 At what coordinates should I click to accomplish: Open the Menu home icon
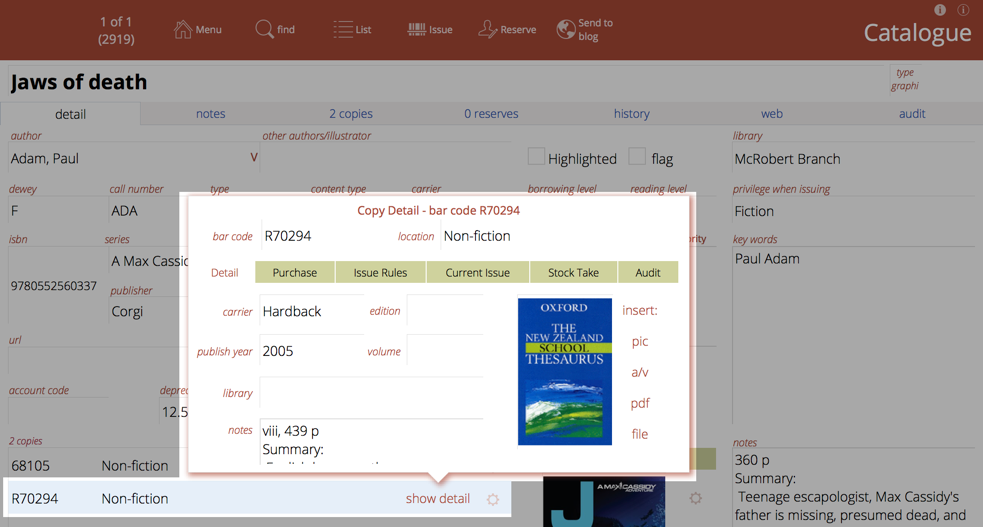click(x=183, y=29)
